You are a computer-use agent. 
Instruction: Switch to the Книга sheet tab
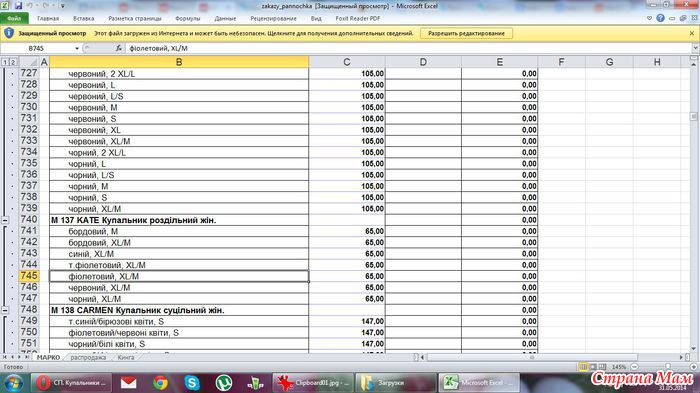(126, 357)
